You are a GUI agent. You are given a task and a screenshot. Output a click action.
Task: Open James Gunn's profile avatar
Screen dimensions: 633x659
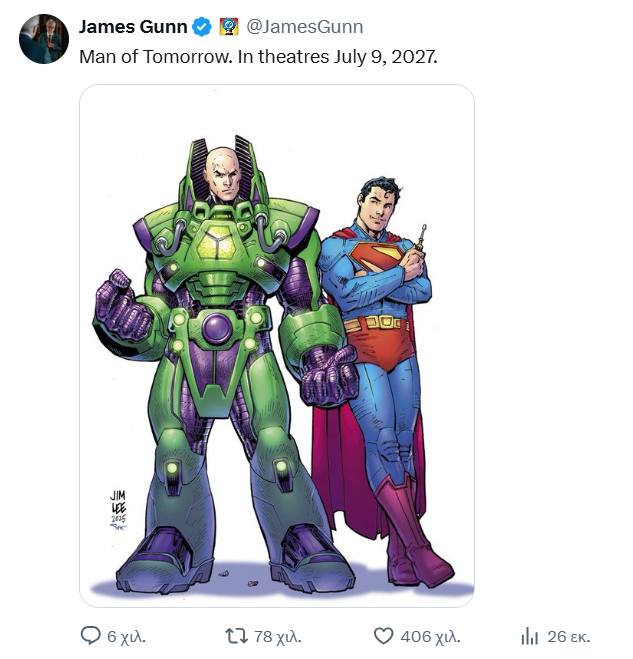44,40
